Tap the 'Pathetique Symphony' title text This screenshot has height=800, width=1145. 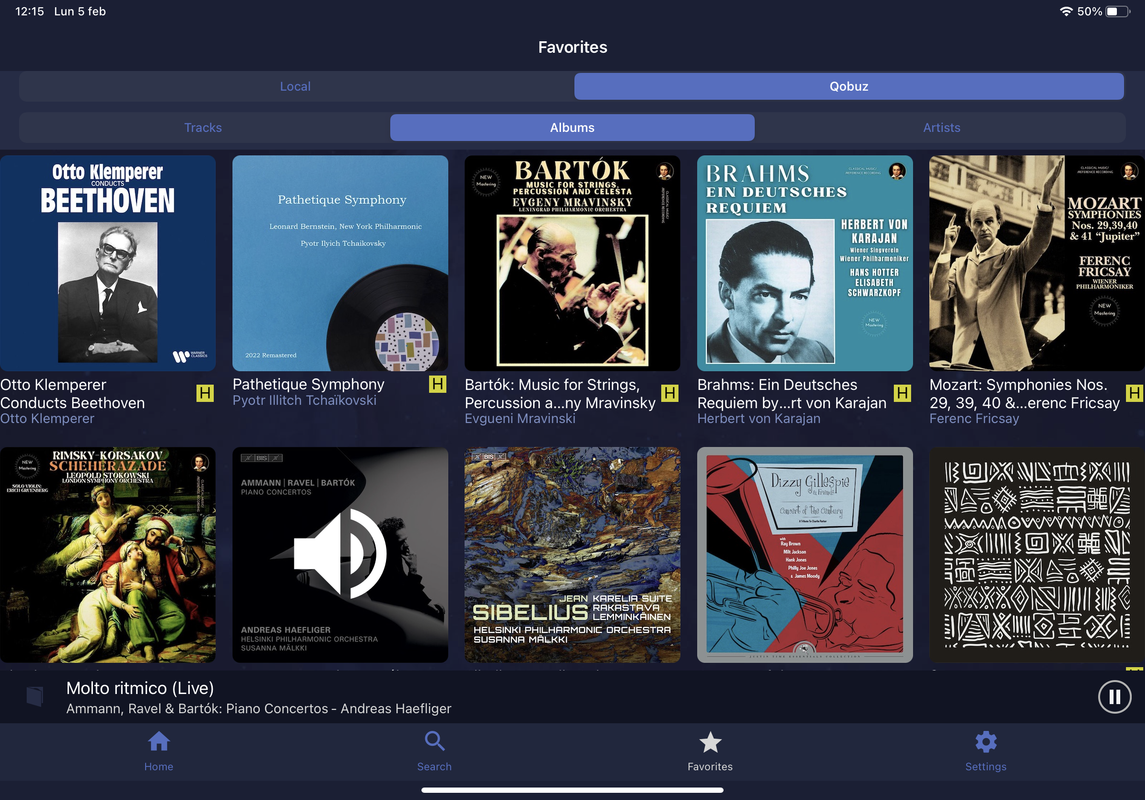[308, 384]
